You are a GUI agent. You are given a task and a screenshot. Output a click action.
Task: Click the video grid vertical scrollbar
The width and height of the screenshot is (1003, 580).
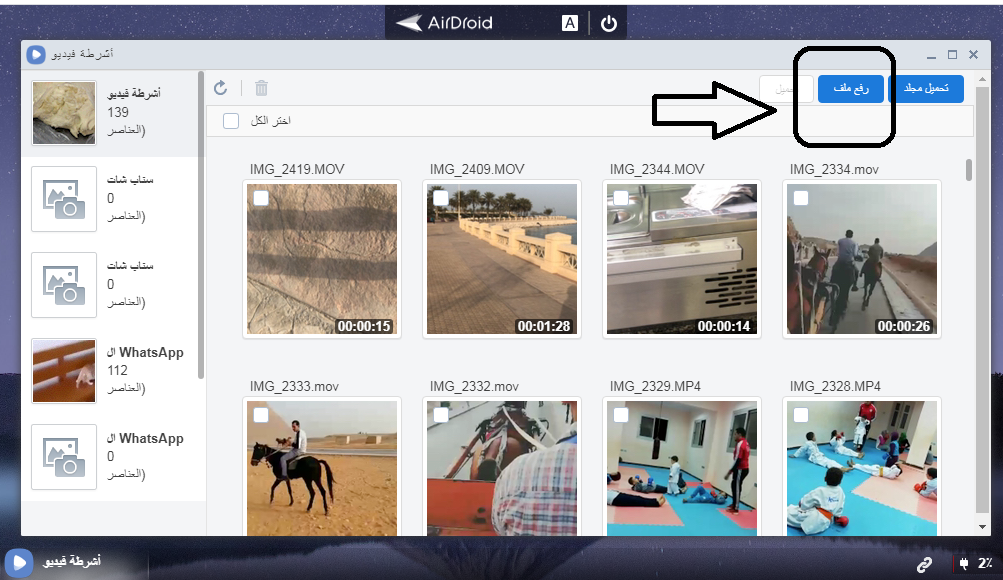coord(969,170)
